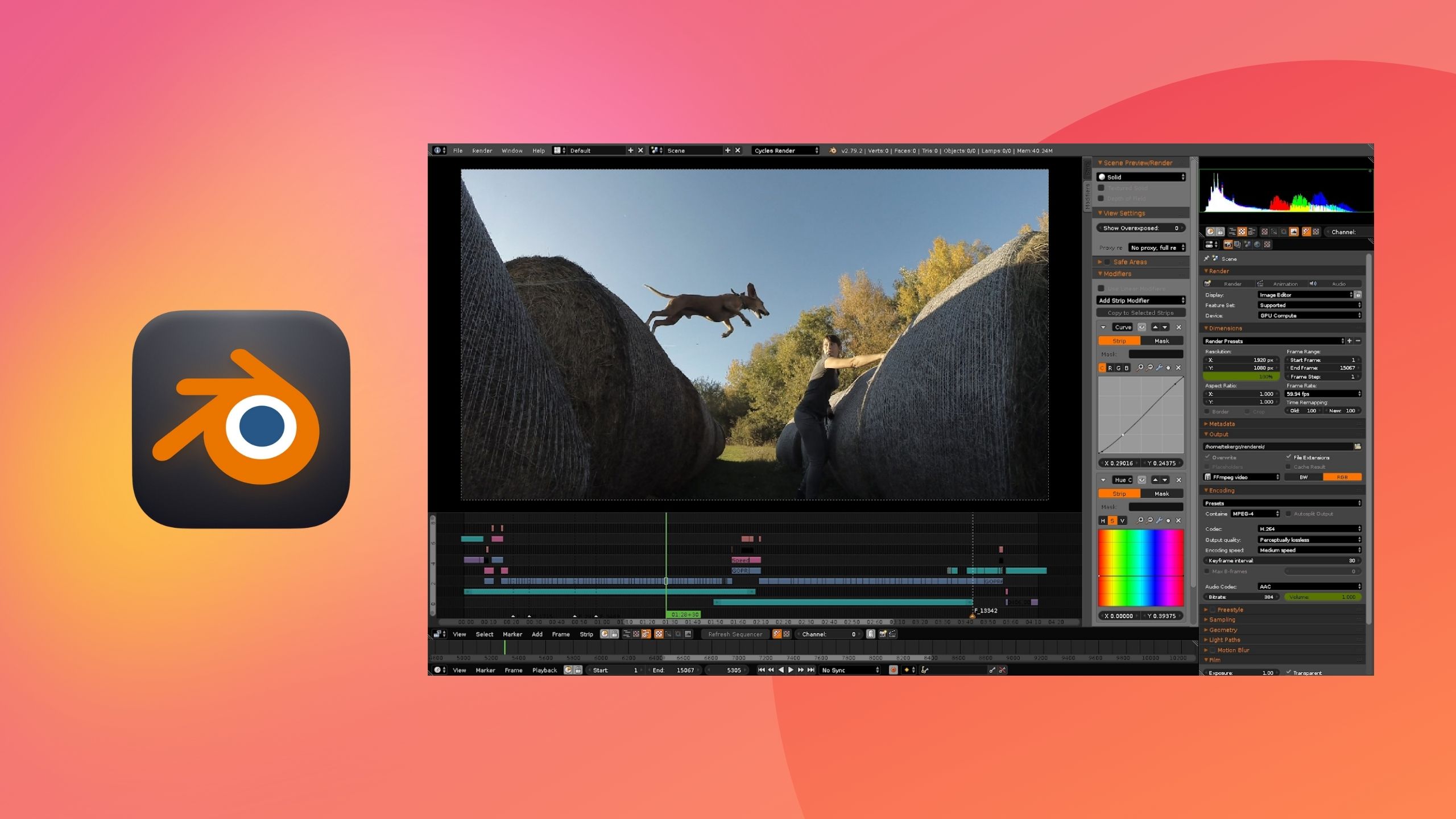The height and width of the screenshot is (819, 1456).
Task: Open the Strip menu in sequencer
Action: coord(586,634)
